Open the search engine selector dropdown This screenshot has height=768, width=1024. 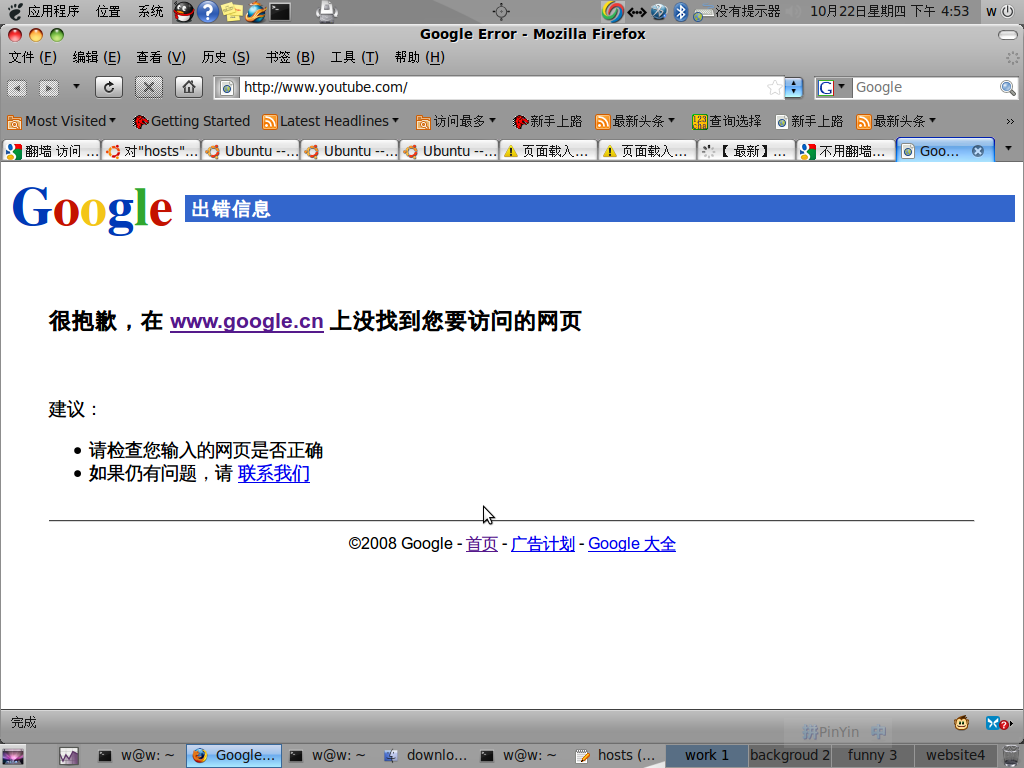coord(833,88)
